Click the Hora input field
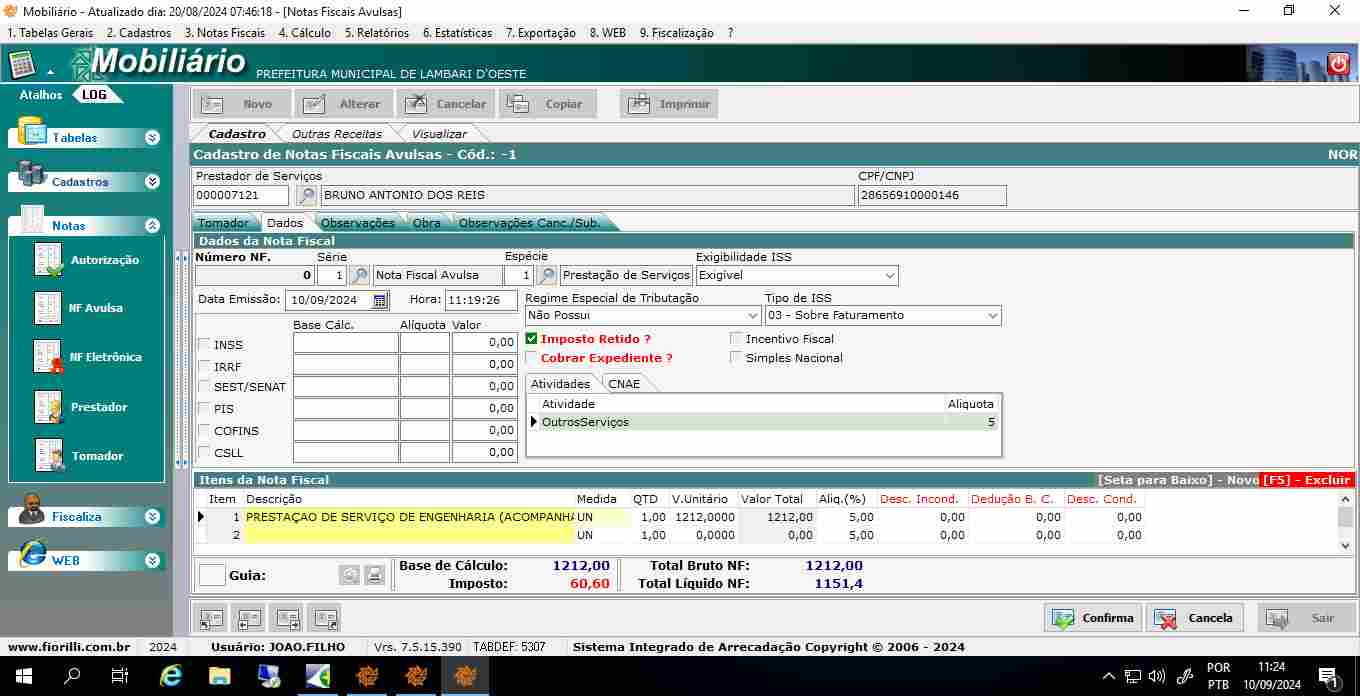The image size is (1360, 696). [480, 300]
